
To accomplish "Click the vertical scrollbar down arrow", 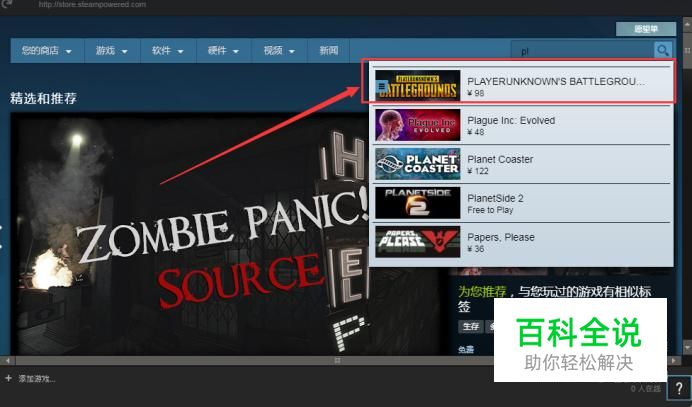I will click(687, 347).
